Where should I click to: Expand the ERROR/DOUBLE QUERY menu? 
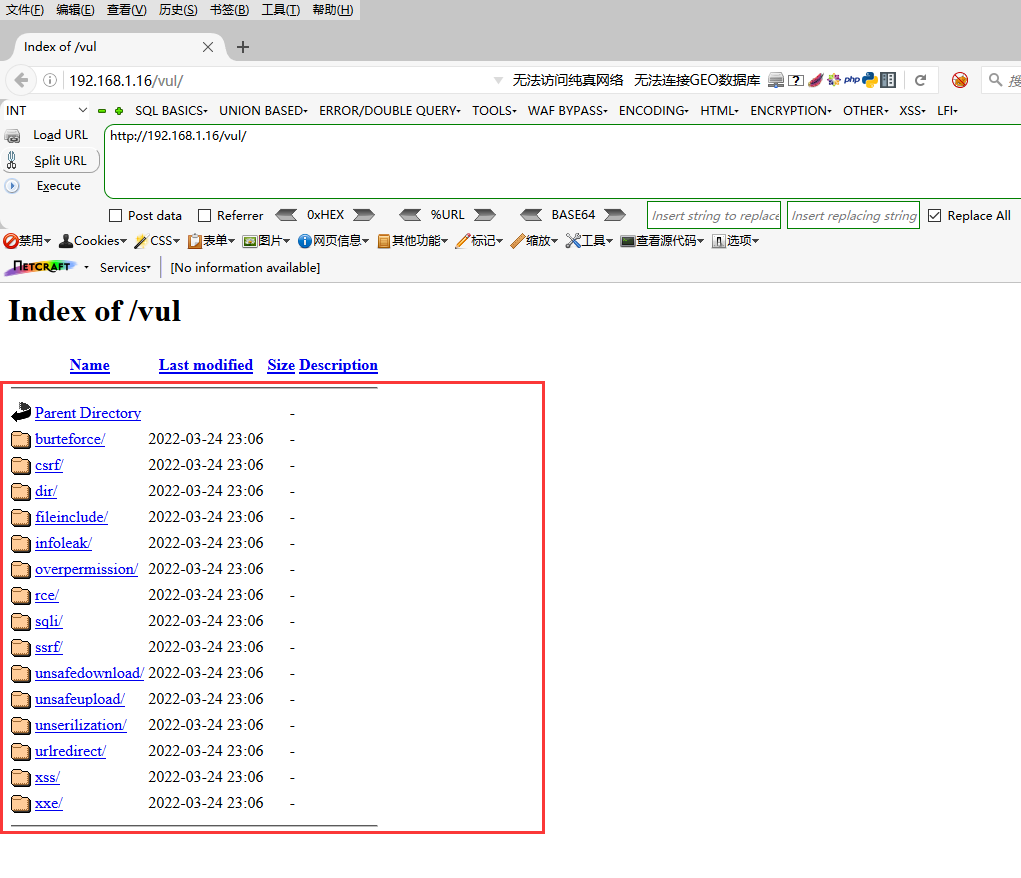tap(389, 111)
